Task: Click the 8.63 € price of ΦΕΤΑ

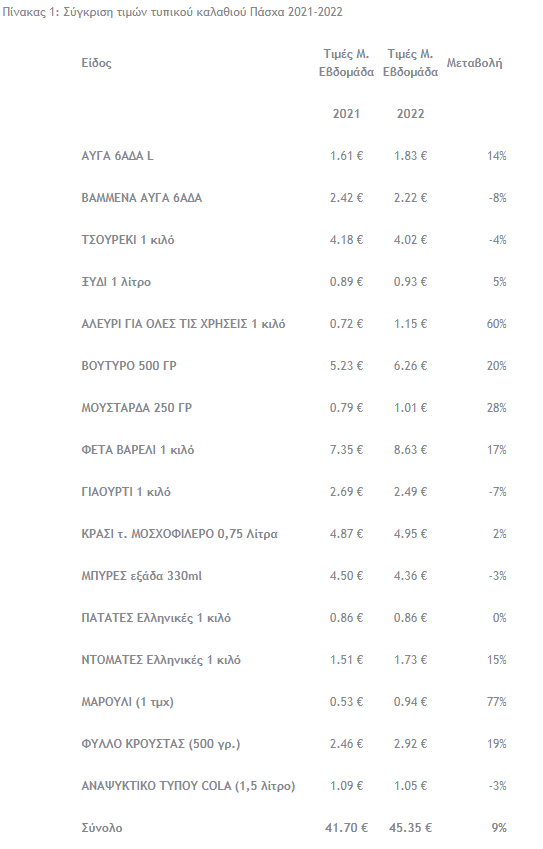Action: click(410, 450)
